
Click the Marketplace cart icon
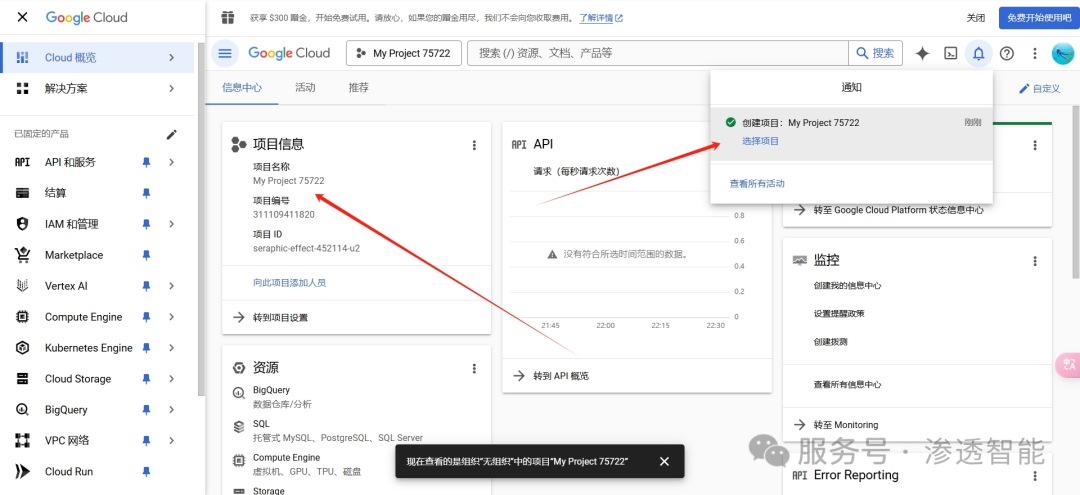23,255
